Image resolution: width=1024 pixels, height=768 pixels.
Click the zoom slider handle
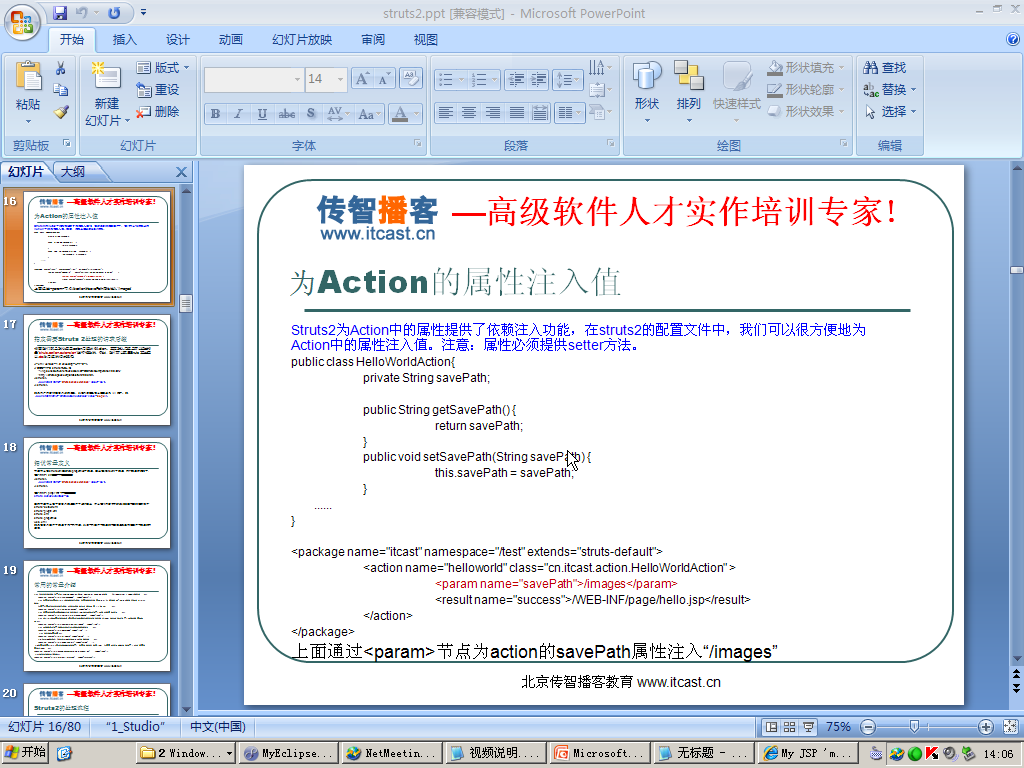pyautogui.click(x=914, y=727)
